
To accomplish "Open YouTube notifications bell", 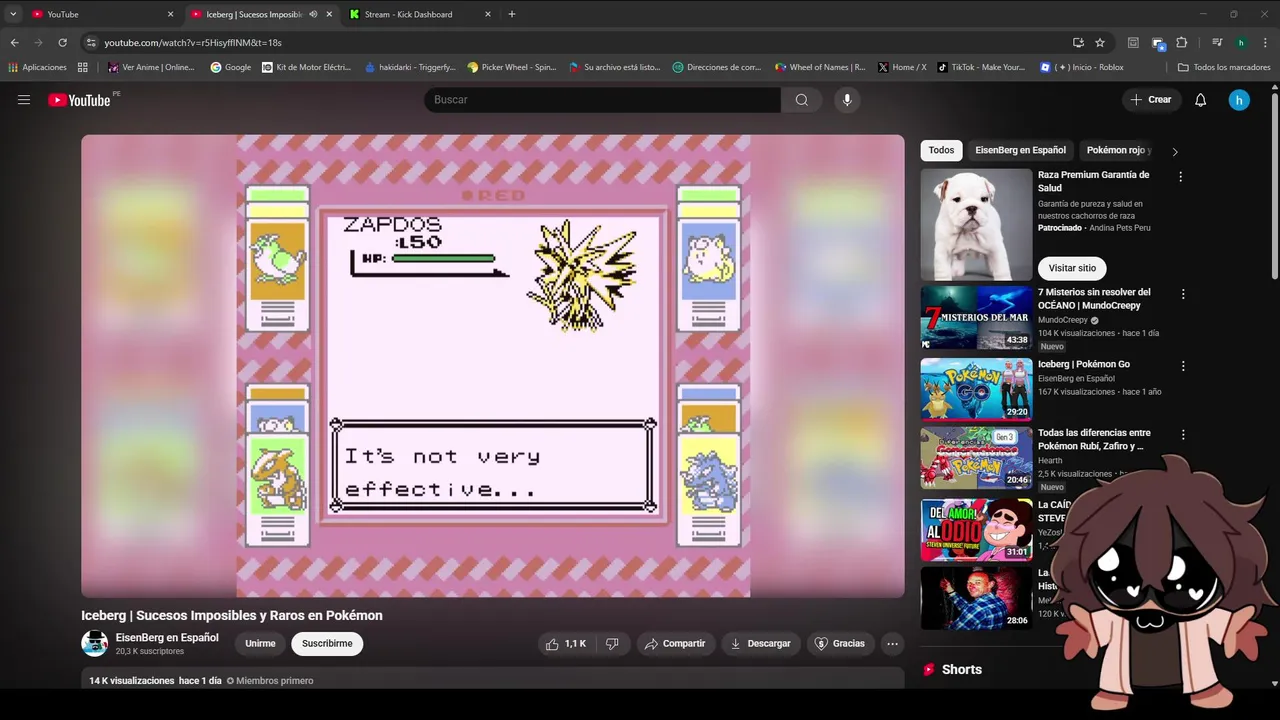I will 1200,100.
